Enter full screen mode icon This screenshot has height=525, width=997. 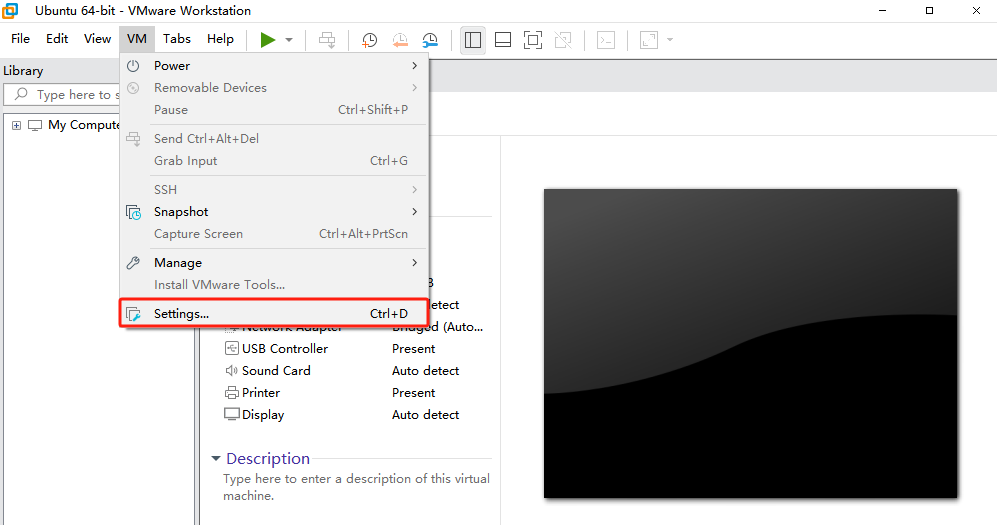tap(533, 40)
